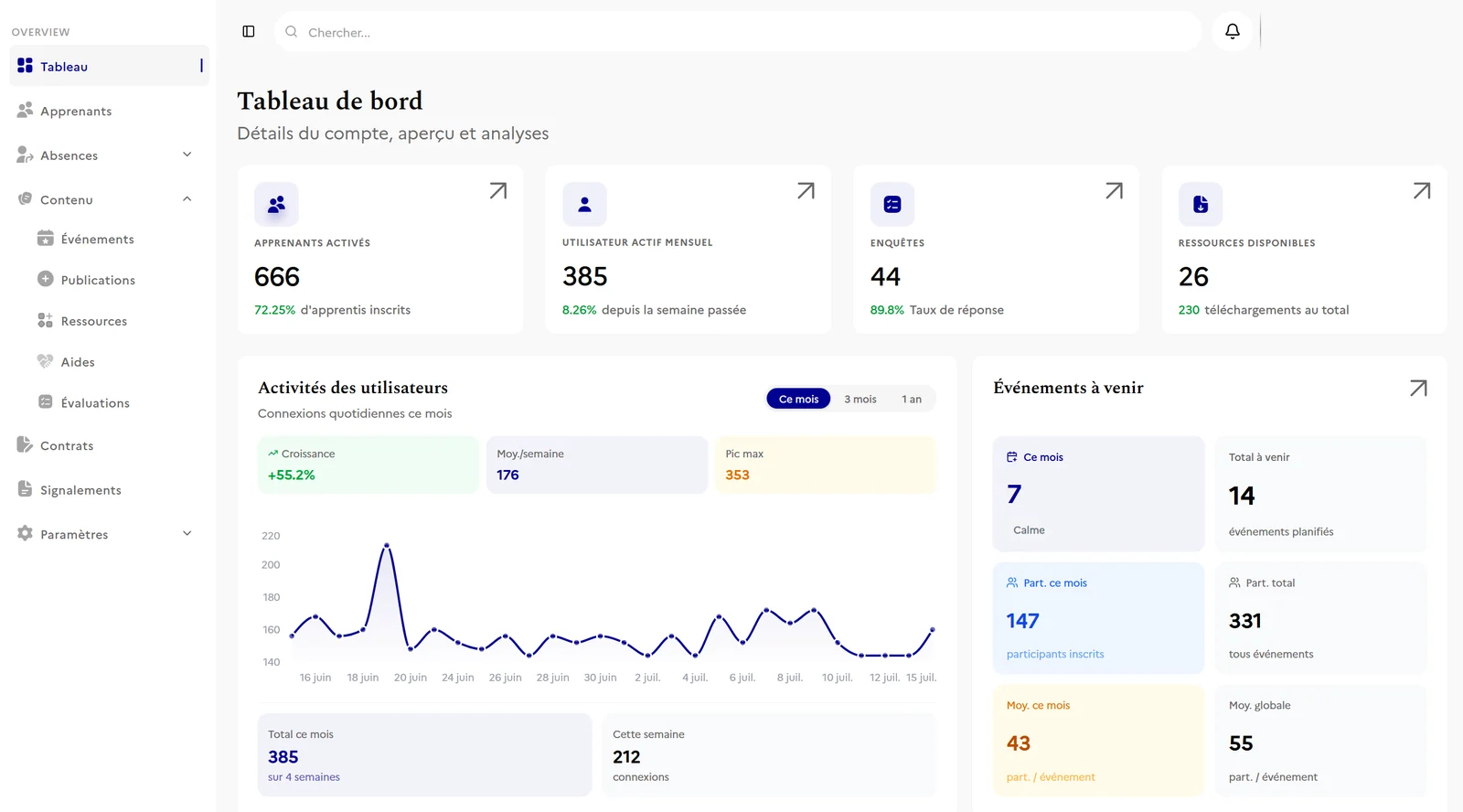Switch chart period to 1 an
This screenshot has width=1463, height=812.
click(912, 399)
